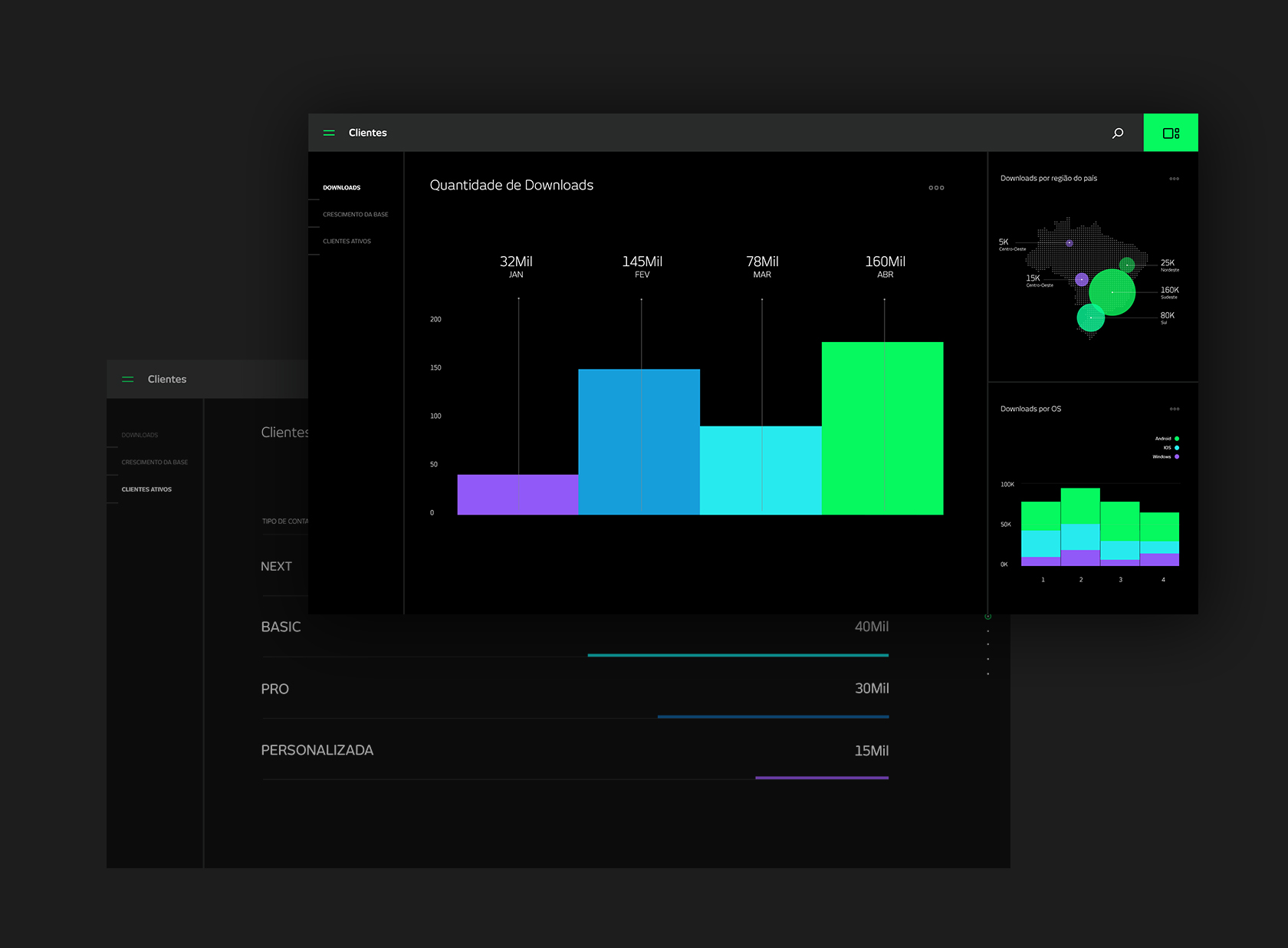Click large green Sudeste bubble on map

pos(1112,292)
